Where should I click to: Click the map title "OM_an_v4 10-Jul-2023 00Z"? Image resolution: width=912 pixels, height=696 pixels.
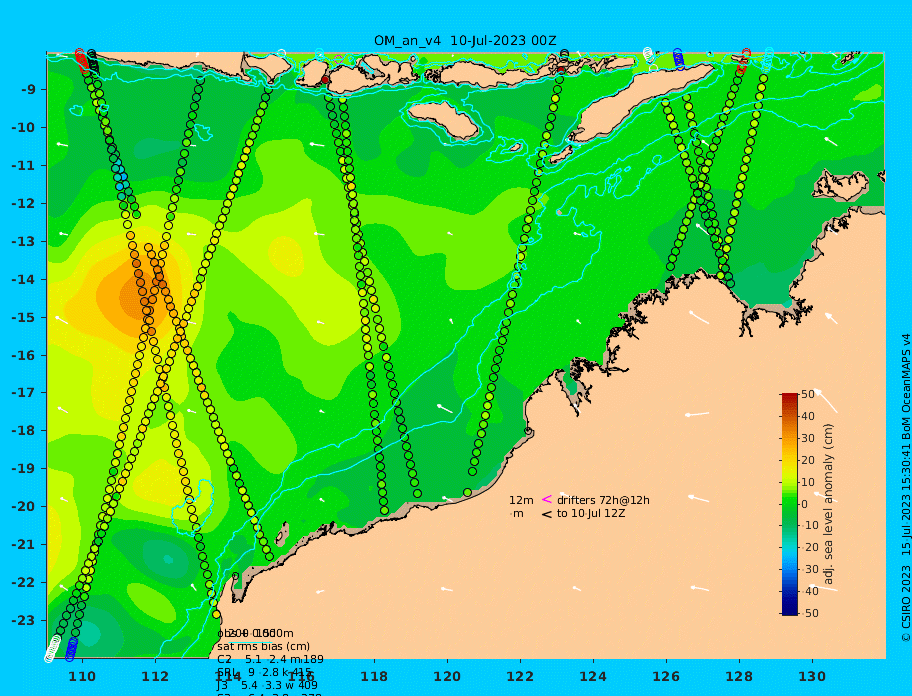465,41
